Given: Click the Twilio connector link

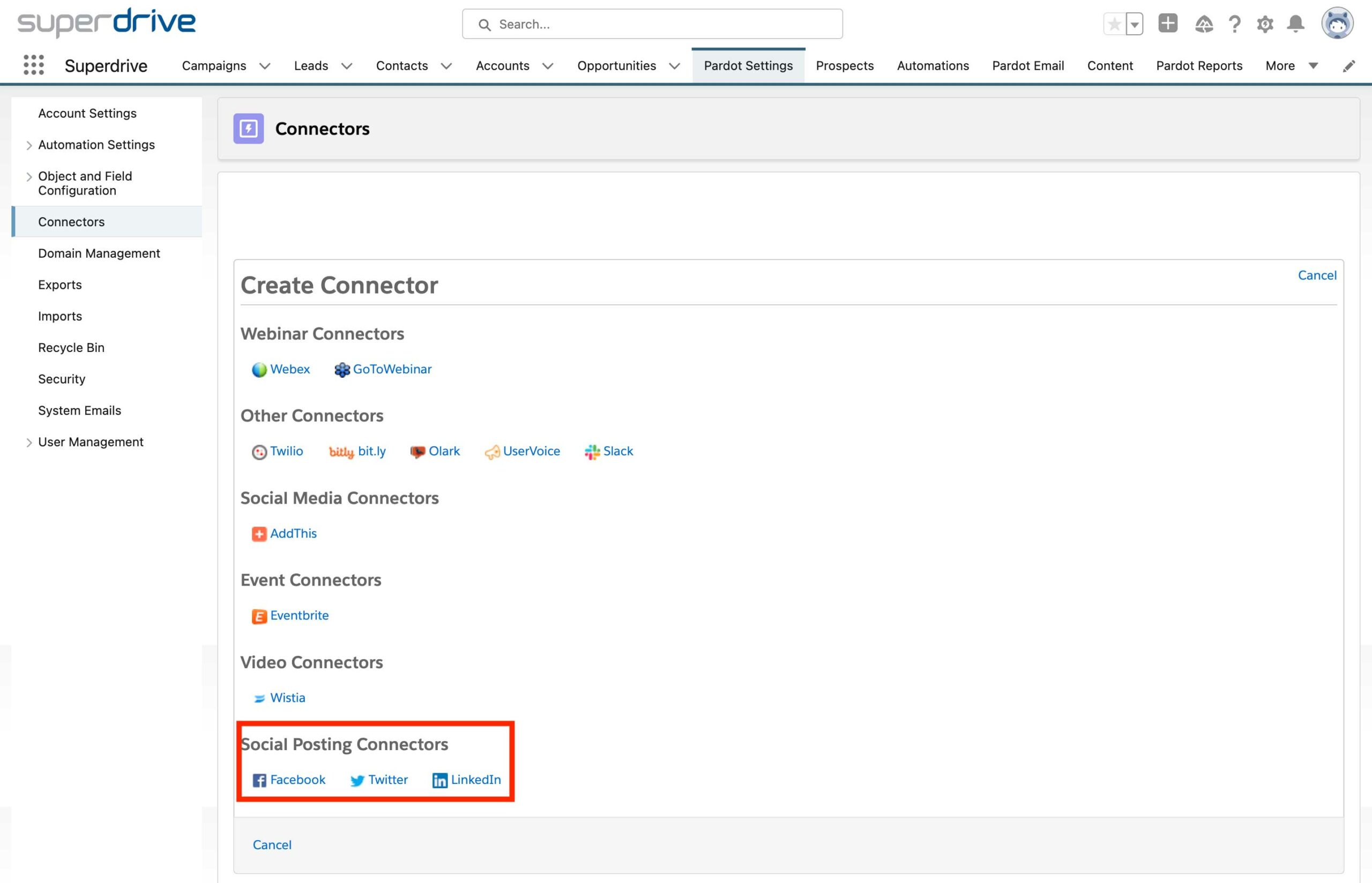Looking at the screenshot, I should point(286,451).
